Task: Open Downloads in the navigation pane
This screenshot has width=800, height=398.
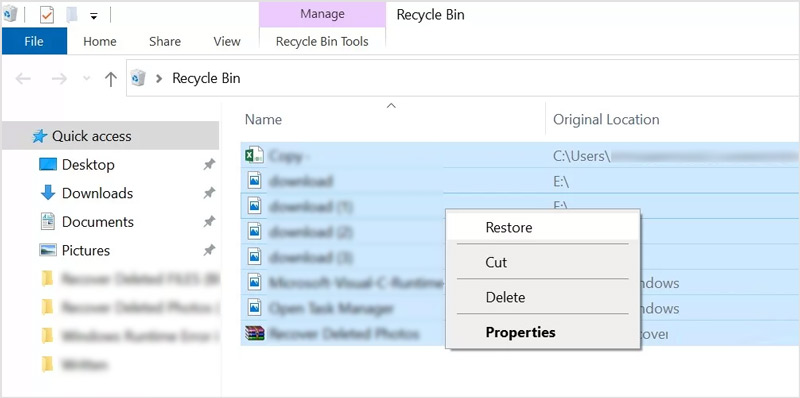Action: [97, 193]
